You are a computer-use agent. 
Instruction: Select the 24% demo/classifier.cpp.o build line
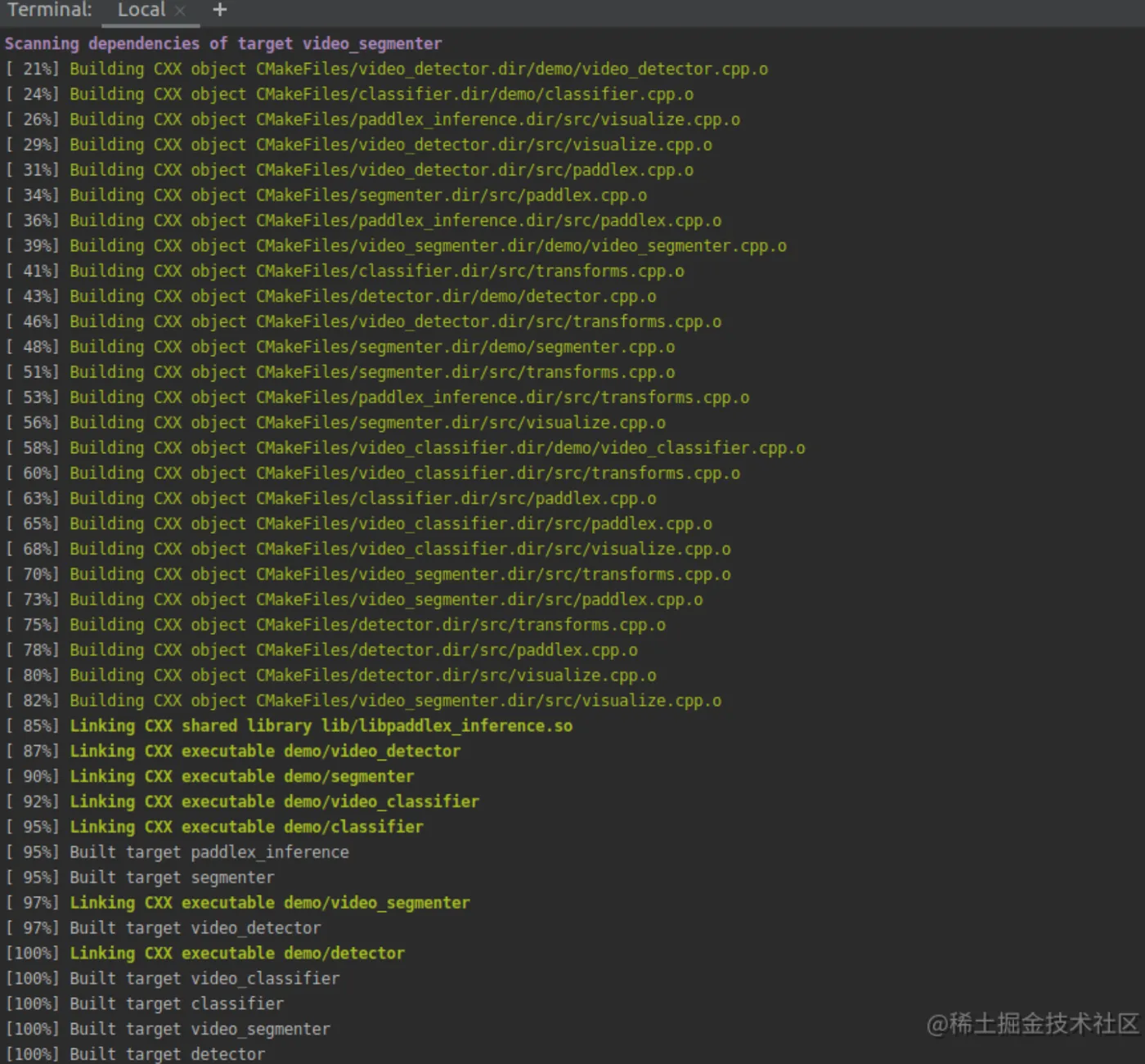(349, 94)
